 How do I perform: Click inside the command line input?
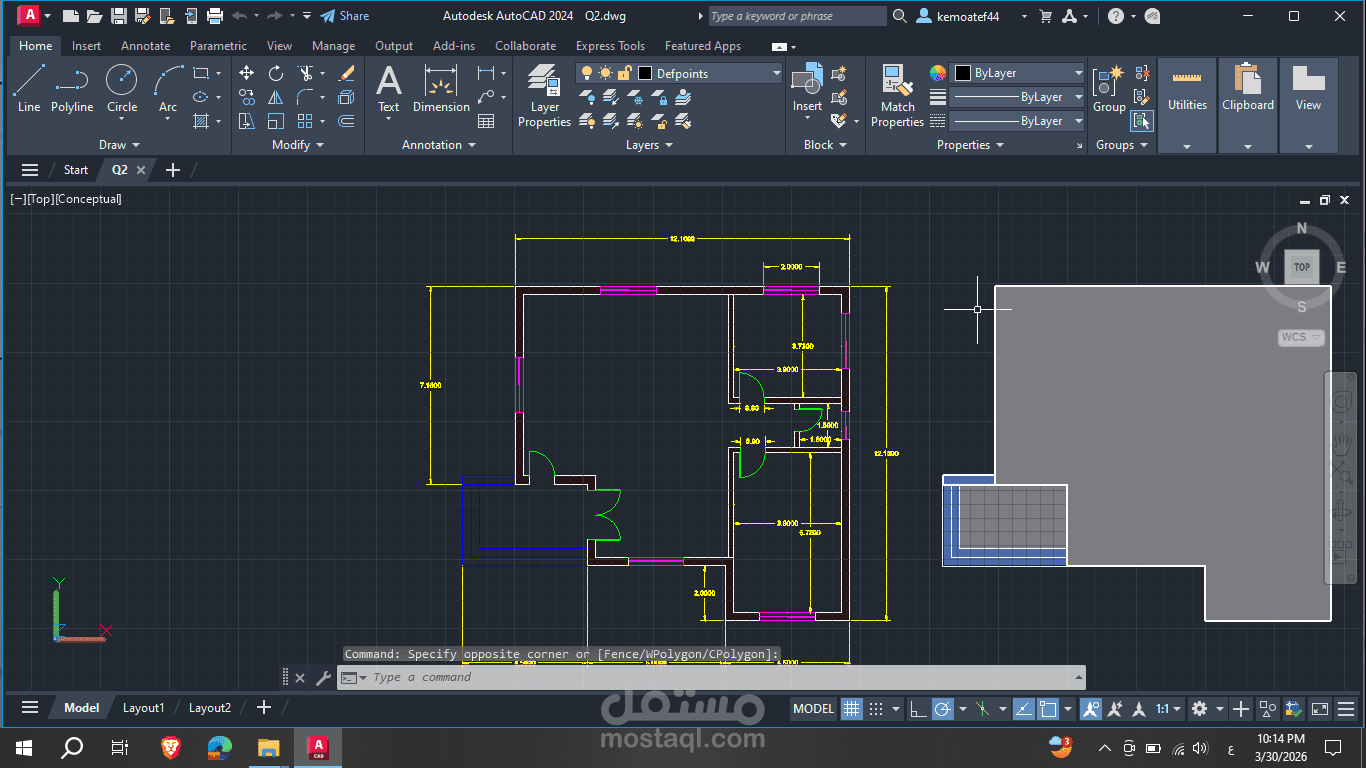point(700,677)
